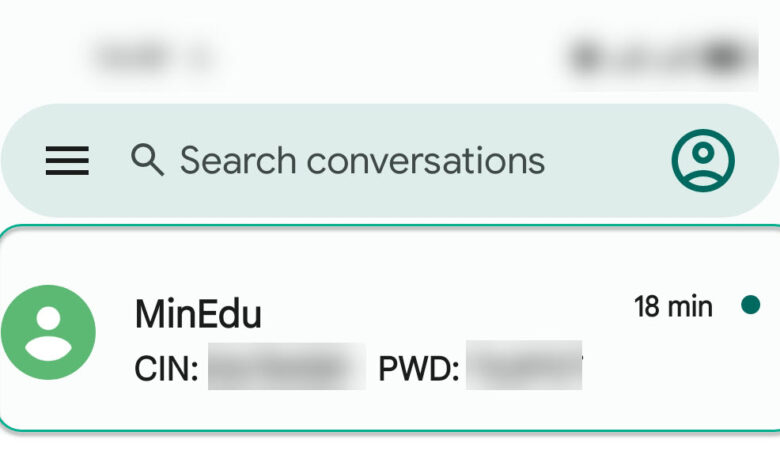The height and width of the screenshot is (470, 780).
Task: Click the PWD label in message preview
Action: [x=418, y=369]
